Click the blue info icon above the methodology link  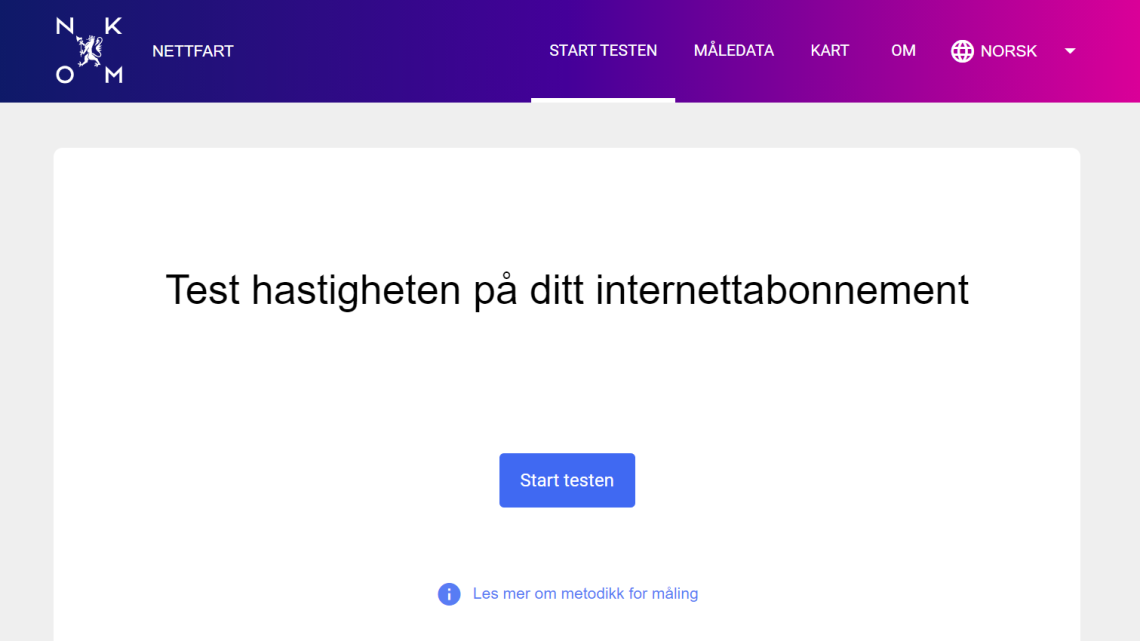pyautogui.click(x=449, y=594)
